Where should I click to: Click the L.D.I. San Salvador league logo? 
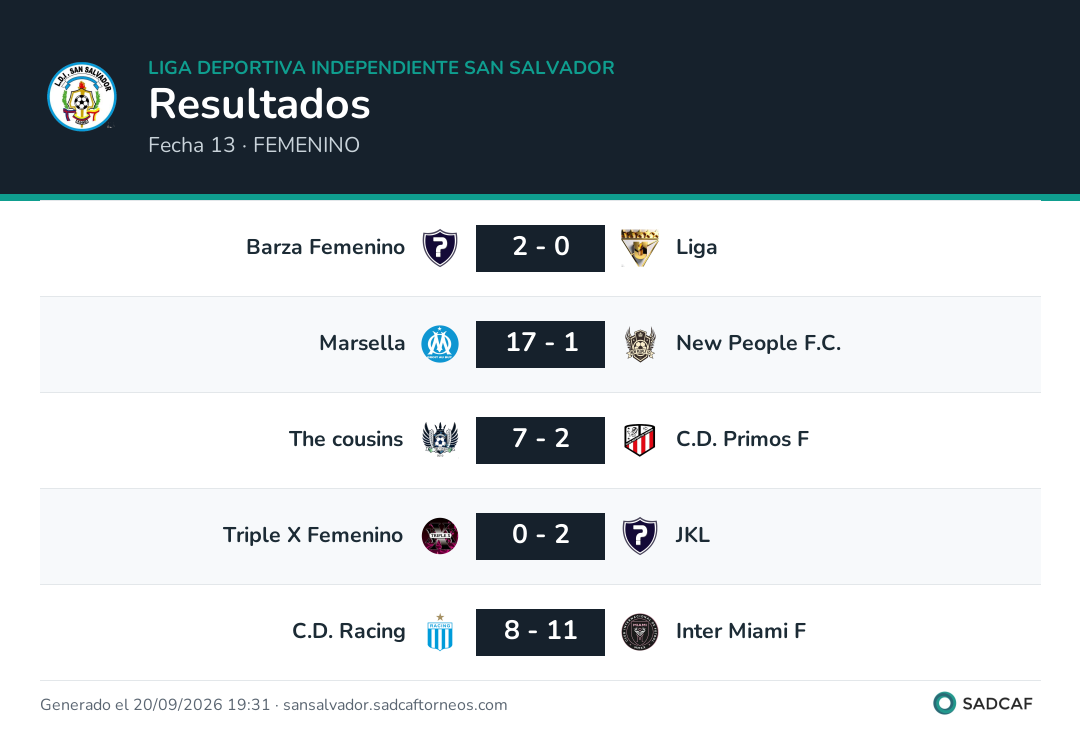[x=82, y=96]
